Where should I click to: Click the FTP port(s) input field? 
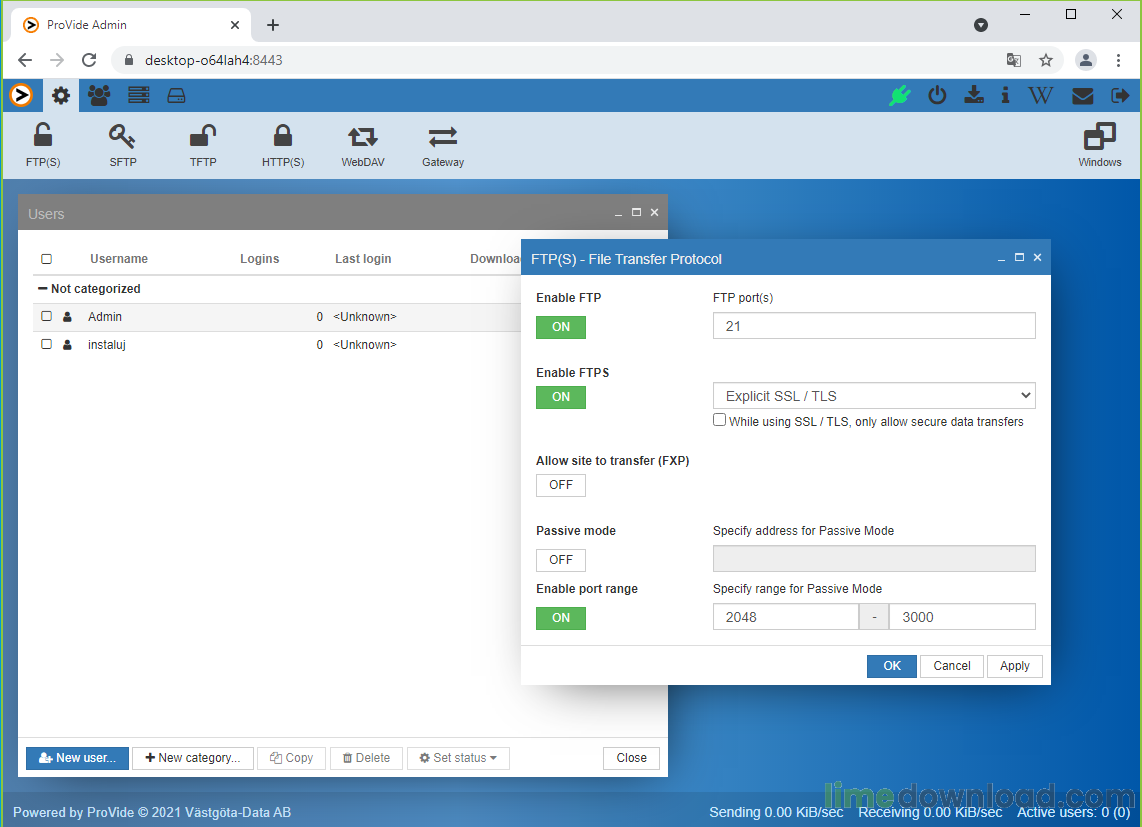(873, 326)
